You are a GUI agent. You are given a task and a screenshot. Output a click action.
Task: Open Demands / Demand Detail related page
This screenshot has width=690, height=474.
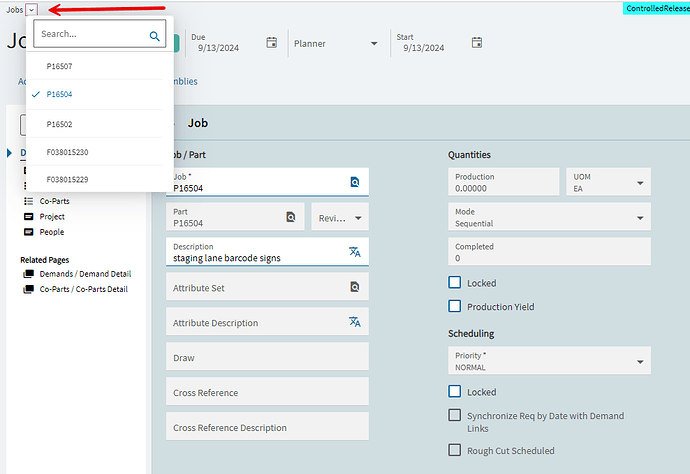(x=85, y=274)
